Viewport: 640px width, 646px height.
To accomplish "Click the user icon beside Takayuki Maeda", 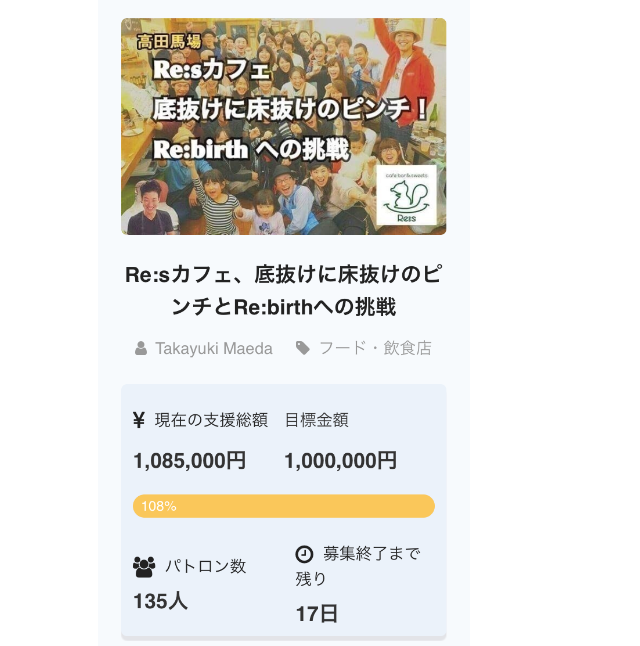I will pyautogui.click(x=141, y=348).
